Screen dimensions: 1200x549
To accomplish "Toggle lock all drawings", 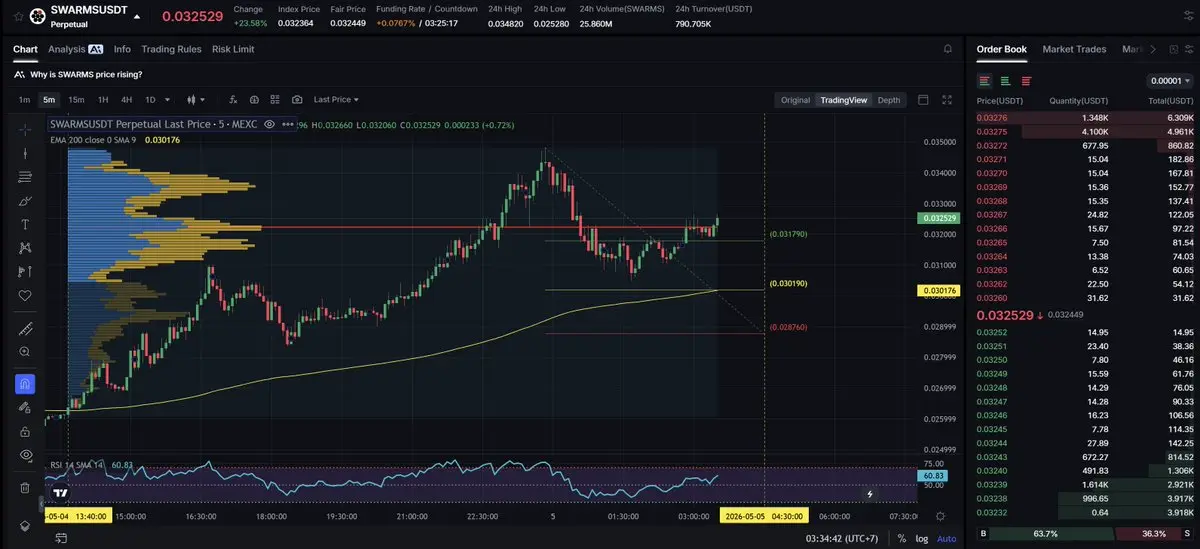I will click(x=25, y=432).
